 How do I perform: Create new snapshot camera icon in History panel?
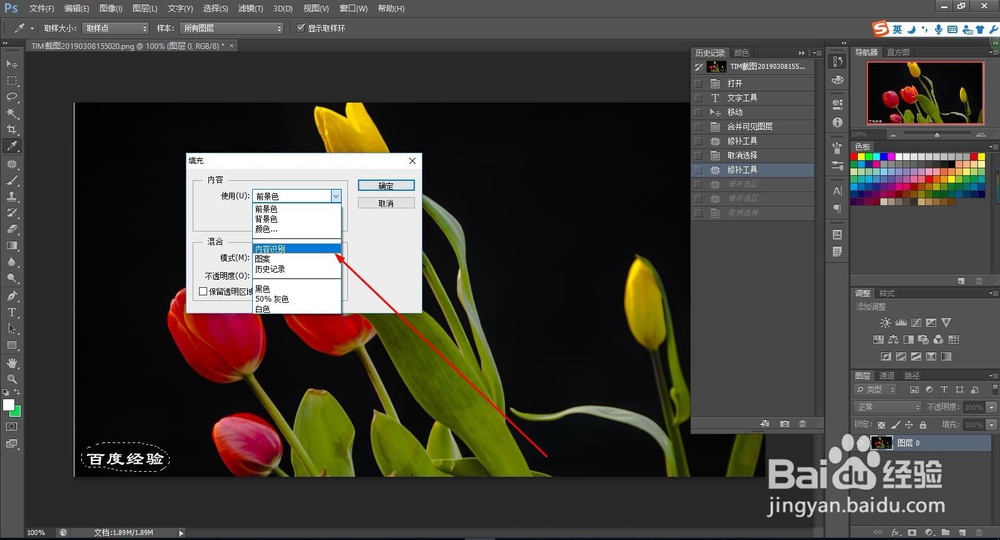[784, 423]
